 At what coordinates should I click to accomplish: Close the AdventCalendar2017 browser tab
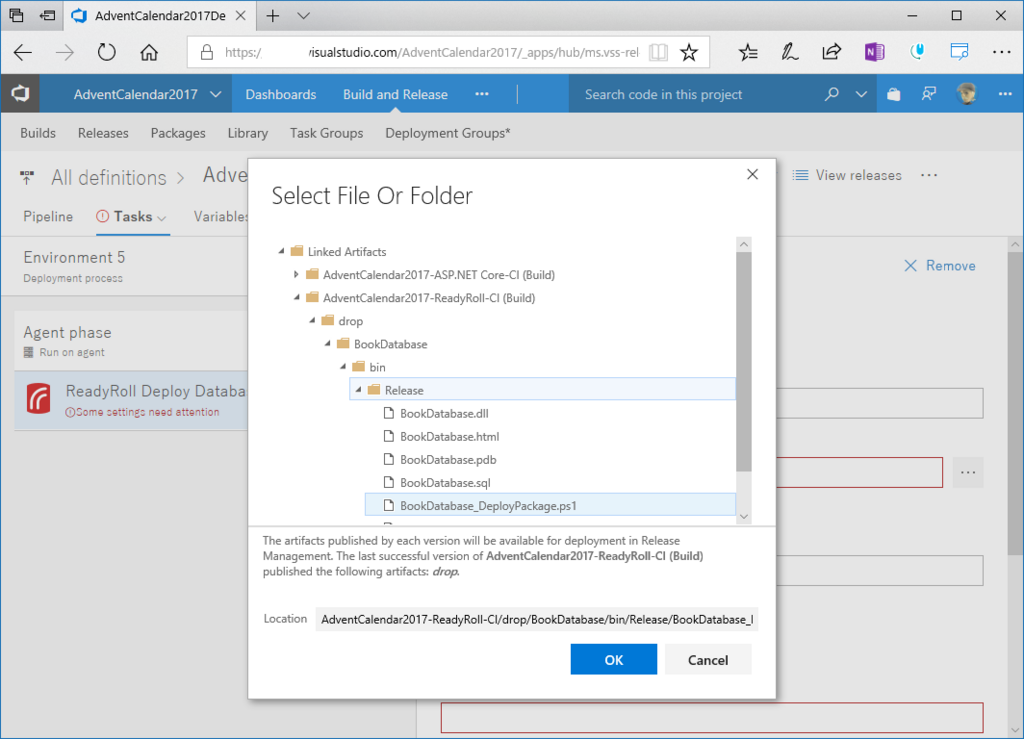tap(240, 16)
